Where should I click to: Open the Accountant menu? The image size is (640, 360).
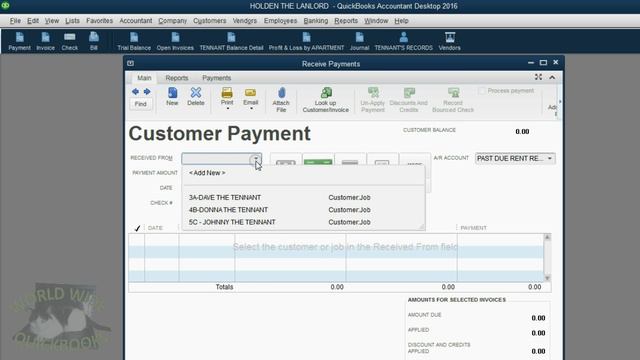click(136, 21)
